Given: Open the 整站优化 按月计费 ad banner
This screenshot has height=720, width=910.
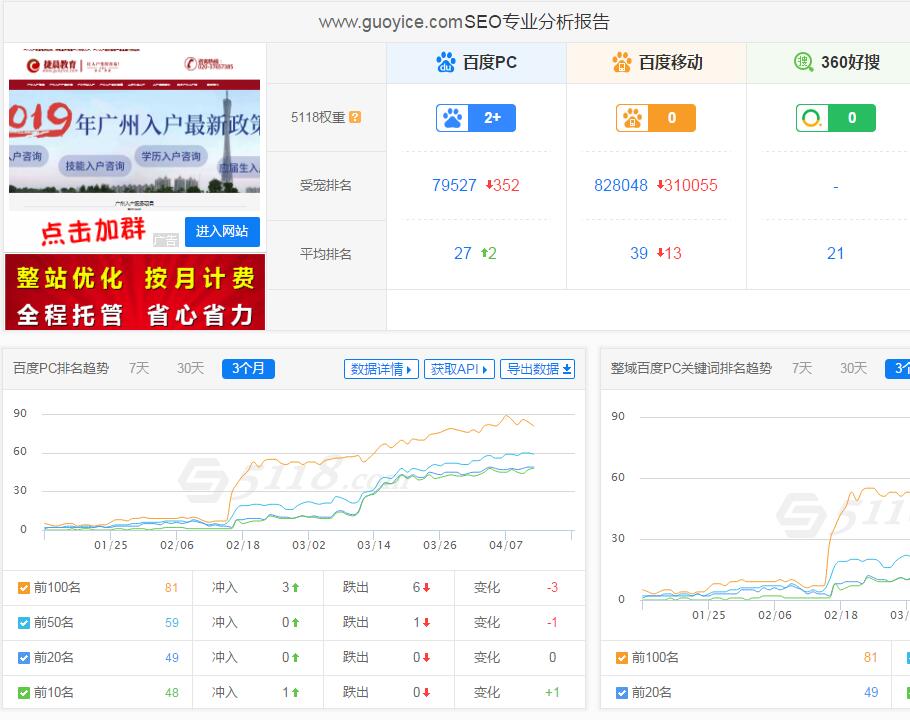Looking at the screenshot, I should click(x=135, y=292).
